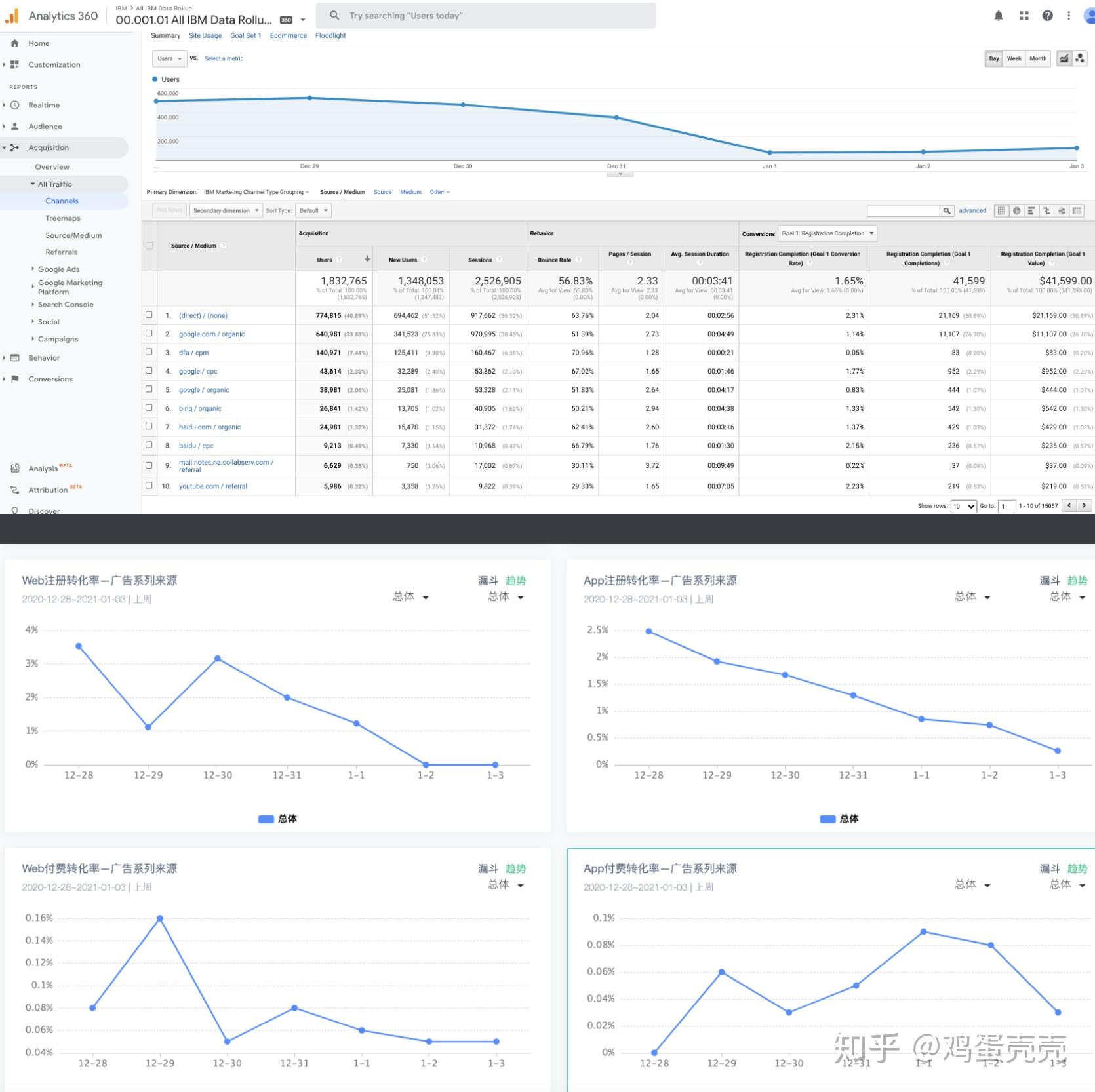Viewport: 1095px width, 1092px height.
Task: Switch to the Floodlight tab
Action: [330, 35]
